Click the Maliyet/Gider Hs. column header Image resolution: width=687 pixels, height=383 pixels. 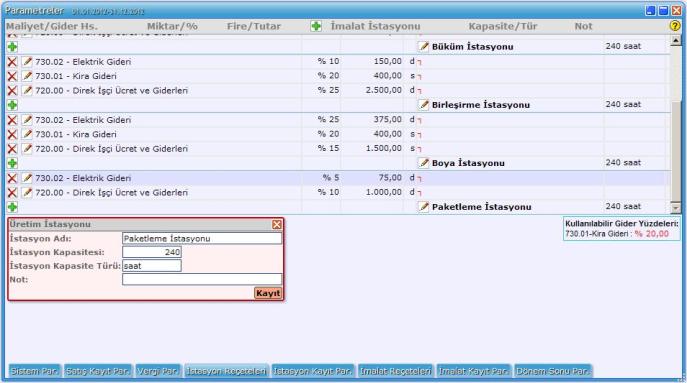click(x=52, y=26)
